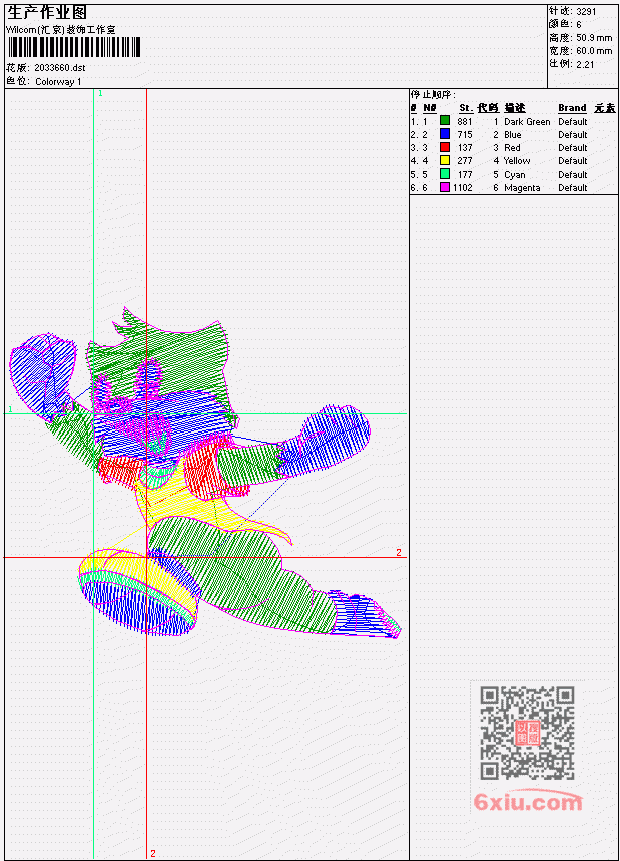
Task: Click the 'Colorway 1' text
Action: (58, 82)
